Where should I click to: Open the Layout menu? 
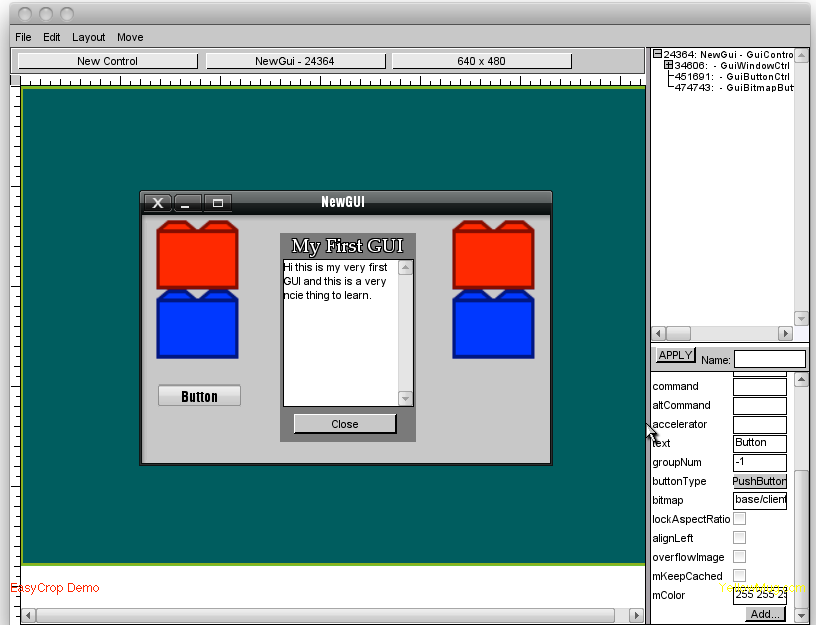pyautogui.click(x=88, y=37)
